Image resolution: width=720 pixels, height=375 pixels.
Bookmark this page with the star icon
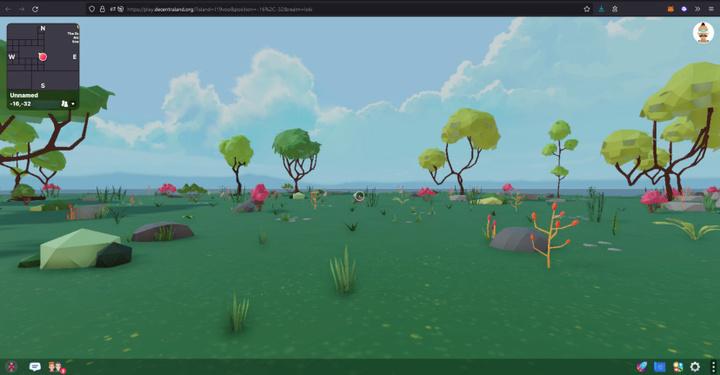point(587,9)
